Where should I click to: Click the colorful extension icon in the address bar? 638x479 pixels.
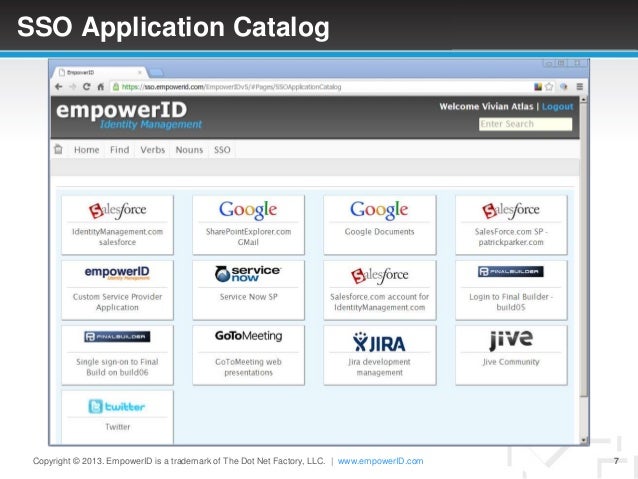pyautogui.click(x=538, y=87)
